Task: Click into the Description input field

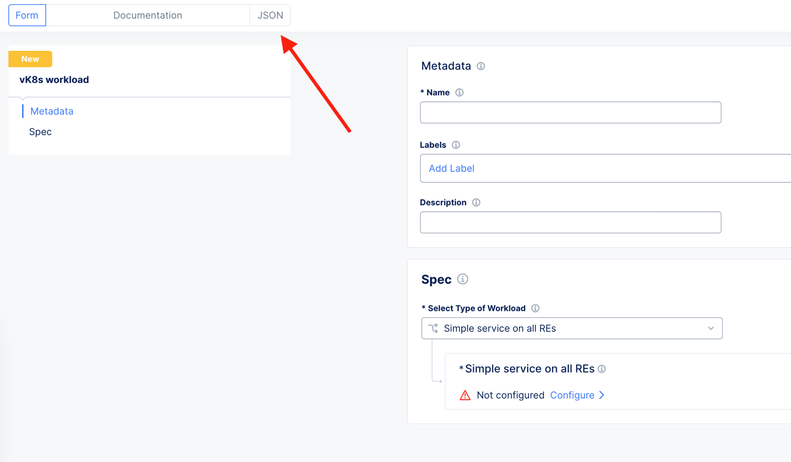Action: click(x=570, y=222)
